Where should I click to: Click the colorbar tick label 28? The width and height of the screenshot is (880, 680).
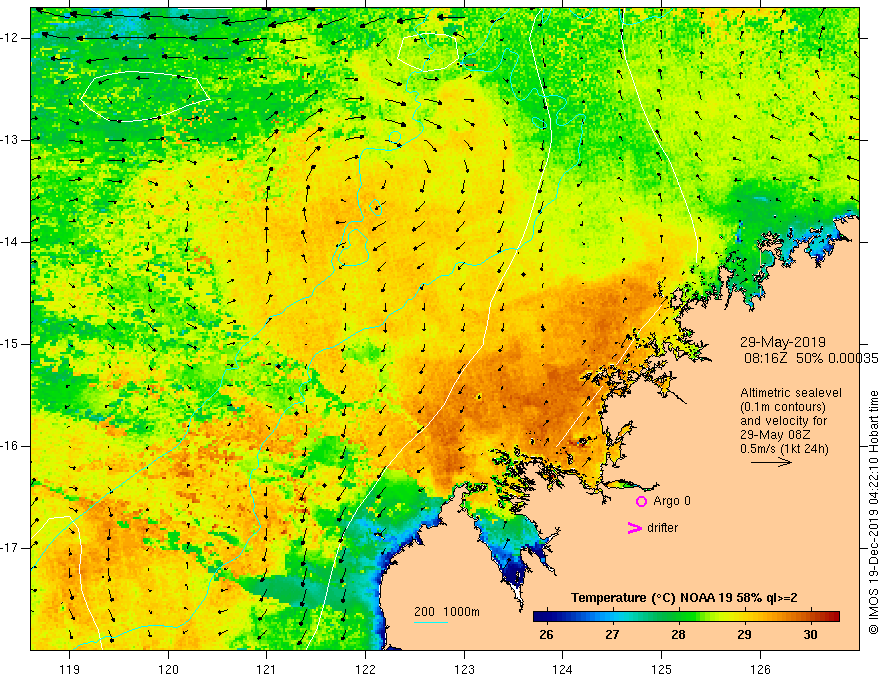[x=678, y=635]
